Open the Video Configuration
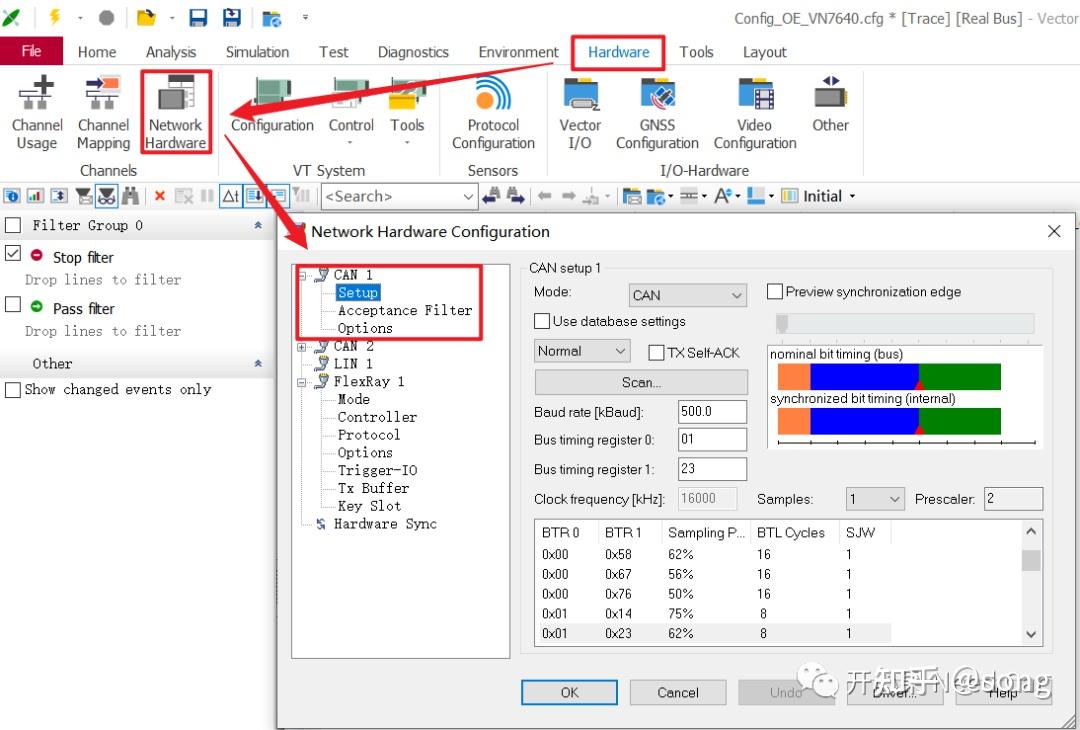 [x=755, y=112]
